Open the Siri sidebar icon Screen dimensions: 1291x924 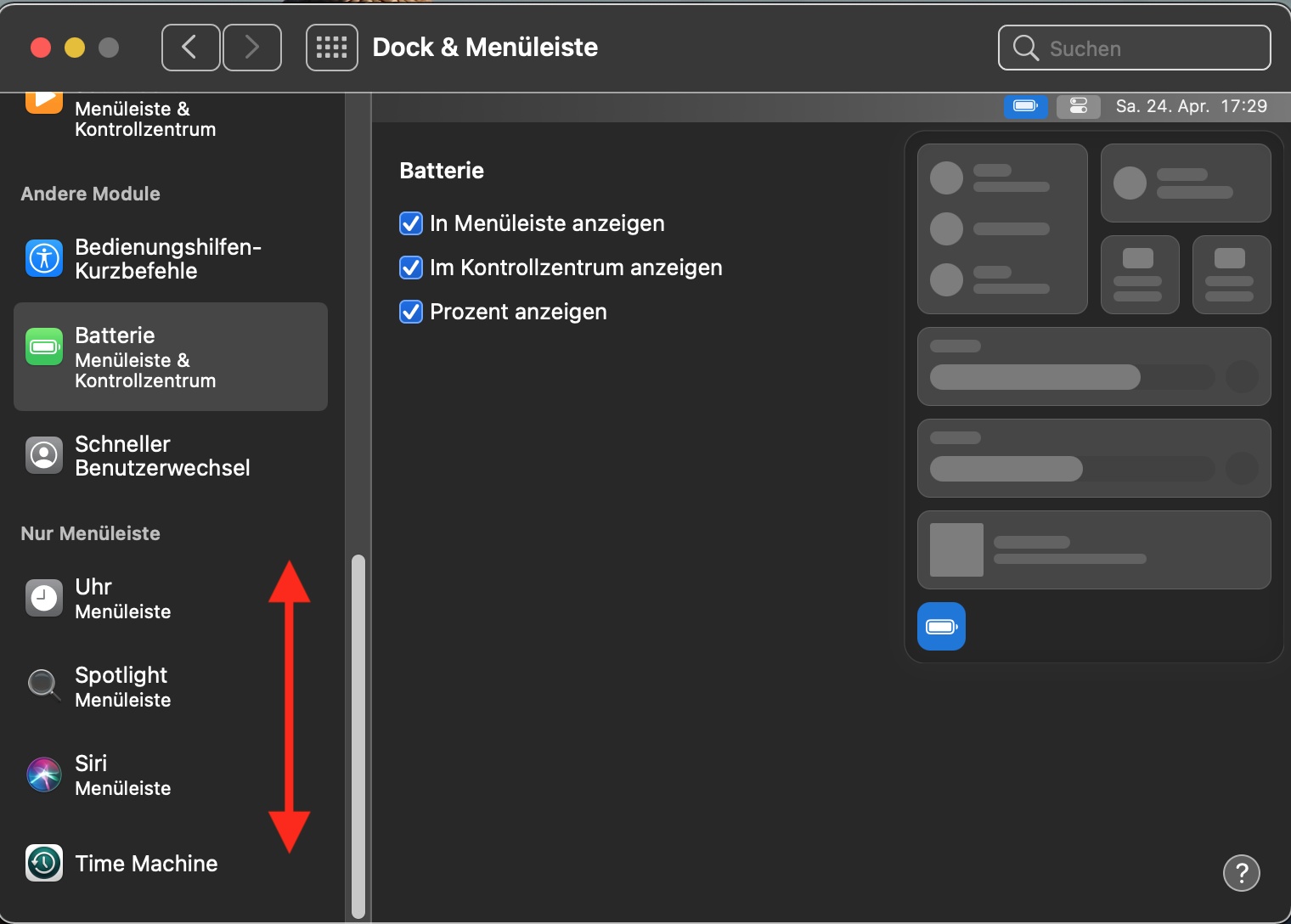(x=44, y=775)
